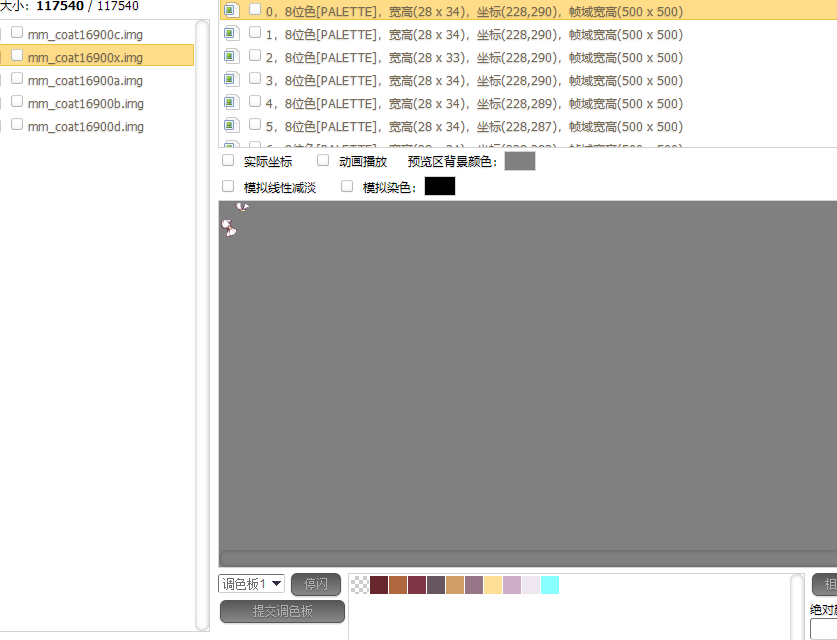The width and height of the screenshot is (837, 640).
Task: Click the horizontal scrollbar below the preview
Action: (520, 559)
